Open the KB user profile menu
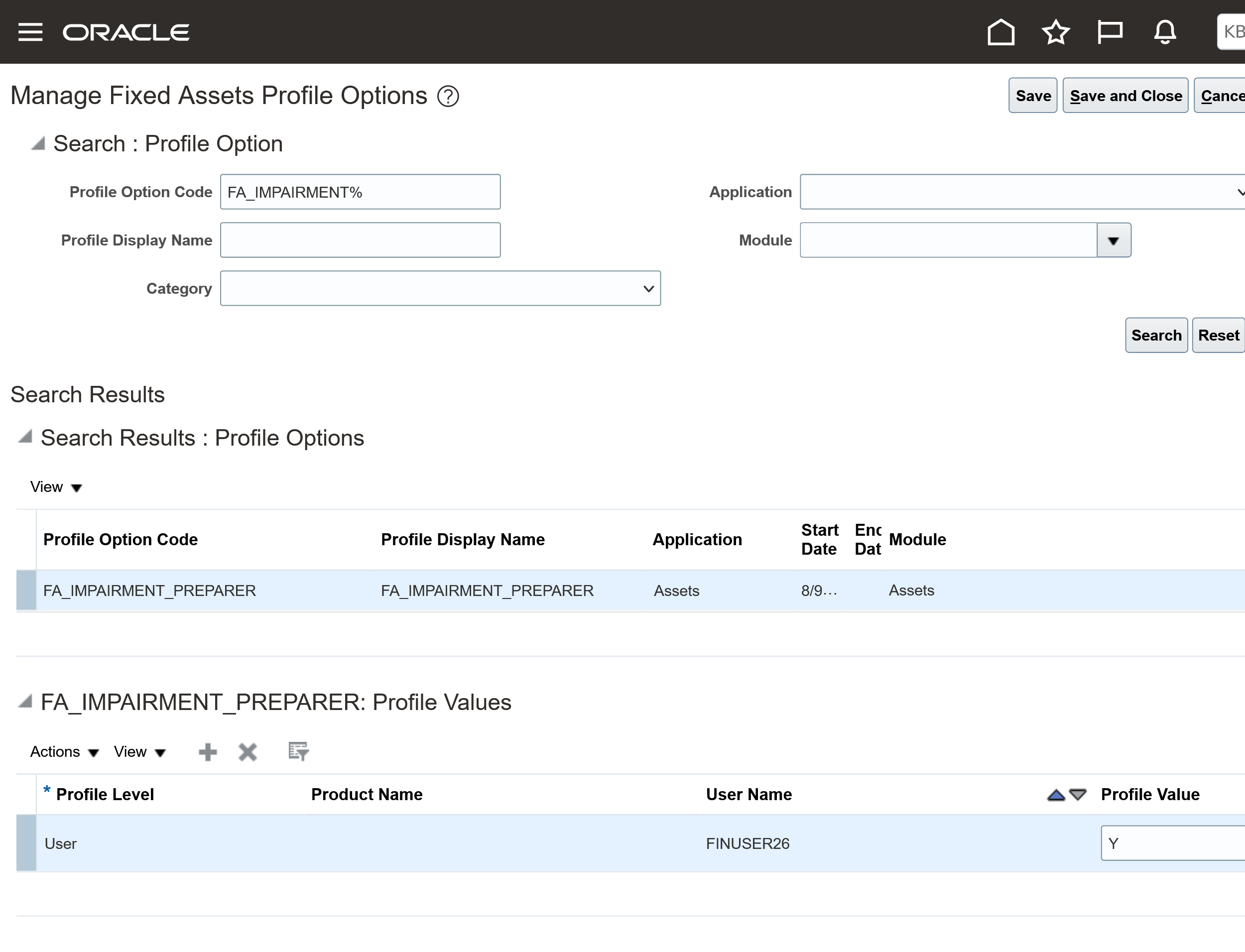Viewport: 1245px width, 952px height. [1232, 32]
